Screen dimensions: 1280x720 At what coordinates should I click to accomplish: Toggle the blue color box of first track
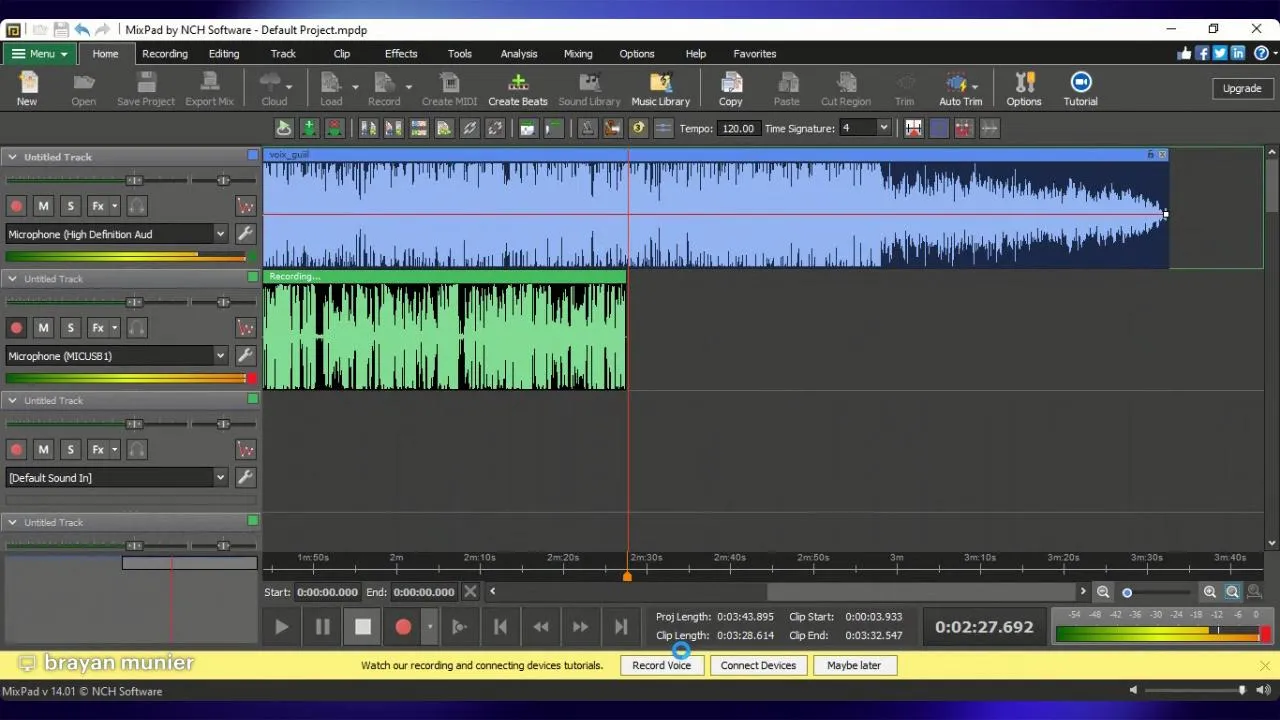(x=253, y=155)
